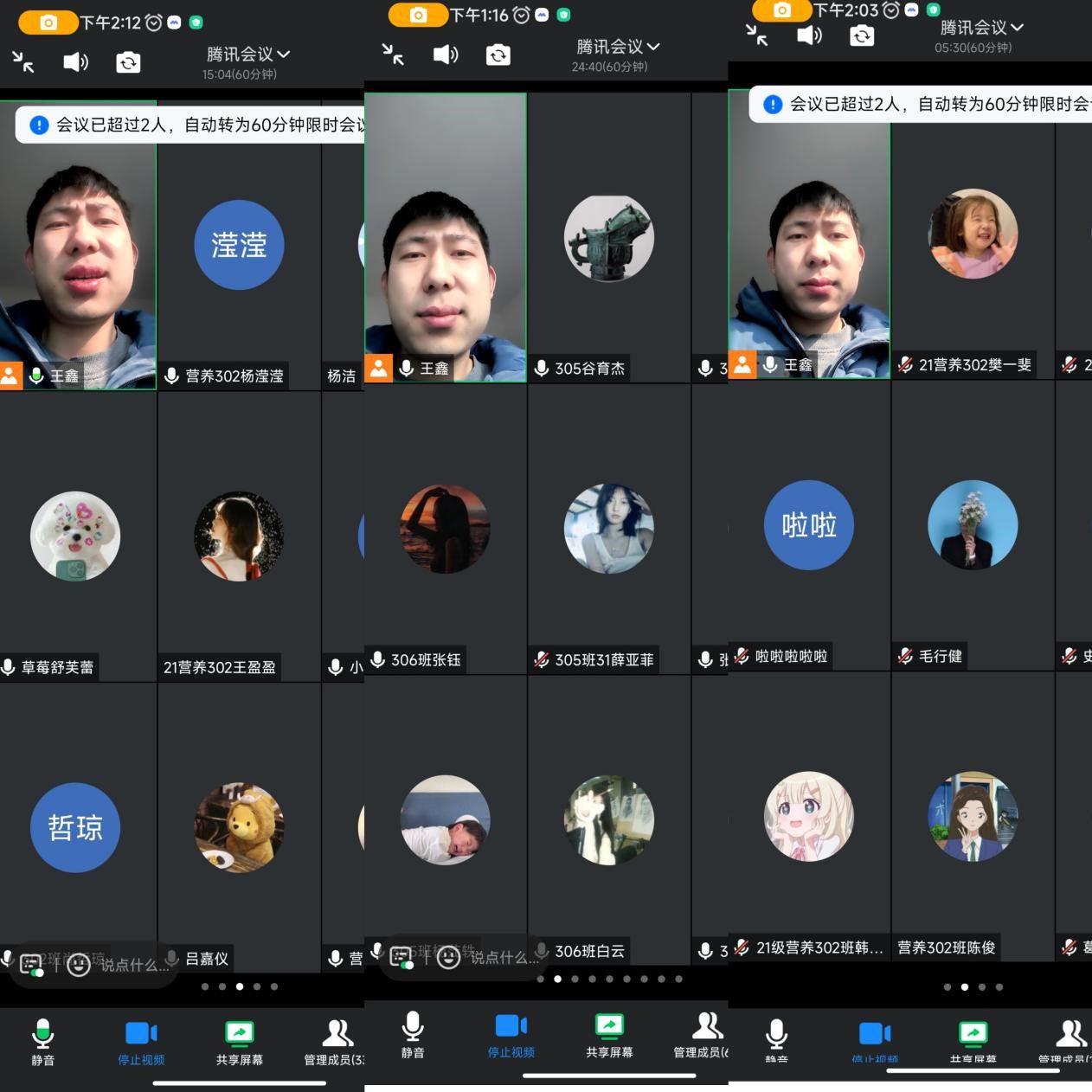Toggle 静音 microphone in the 24:40 meeting

[x=413, y=1035]
